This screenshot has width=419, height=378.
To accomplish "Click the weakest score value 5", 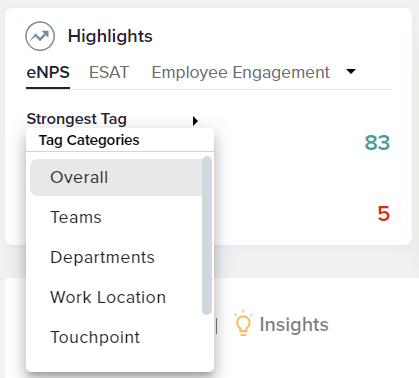I will pos(384,213).
